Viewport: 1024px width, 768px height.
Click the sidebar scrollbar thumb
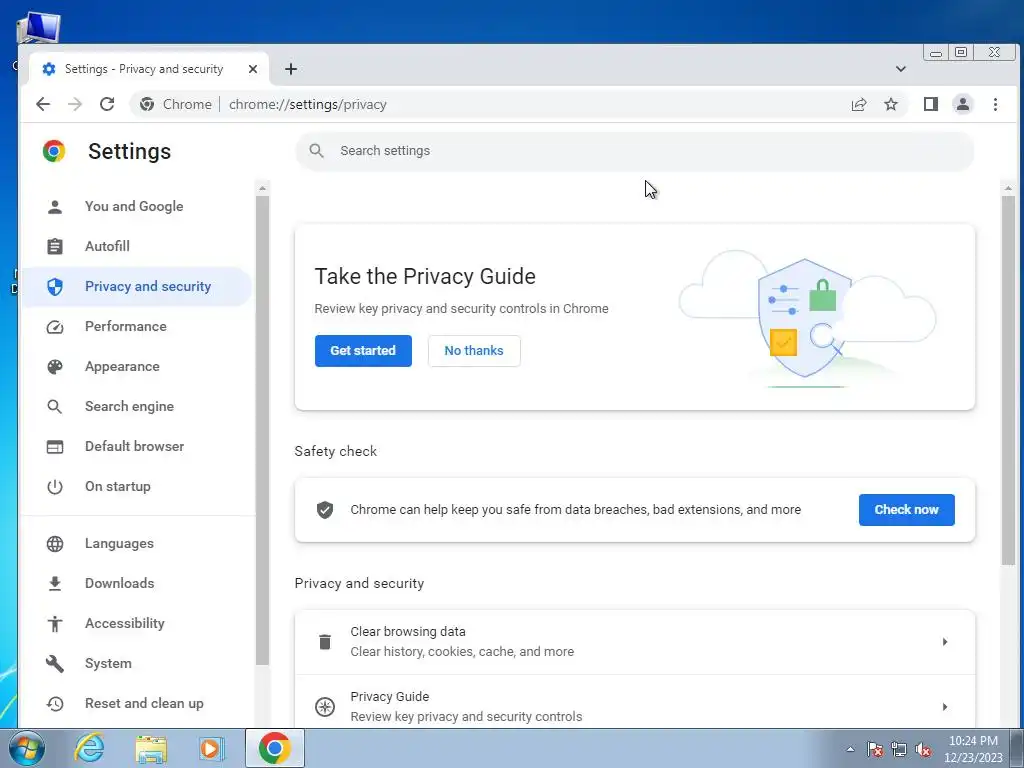263,430
